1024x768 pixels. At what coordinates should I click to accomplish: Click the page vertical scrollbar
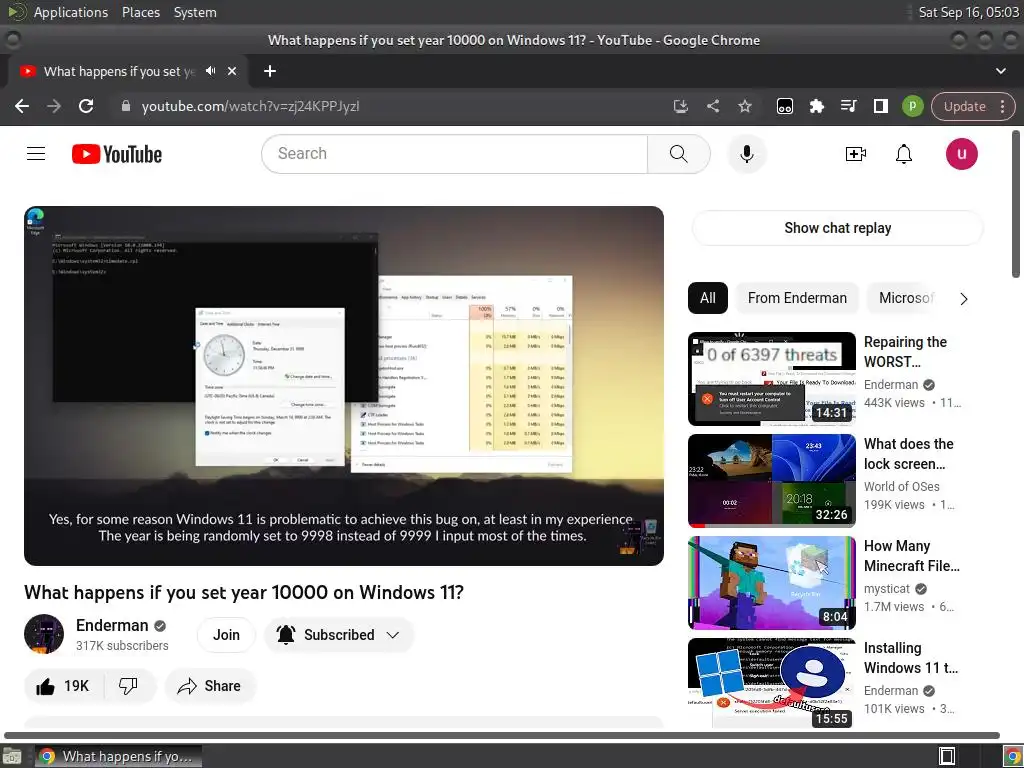(1016, 204)
